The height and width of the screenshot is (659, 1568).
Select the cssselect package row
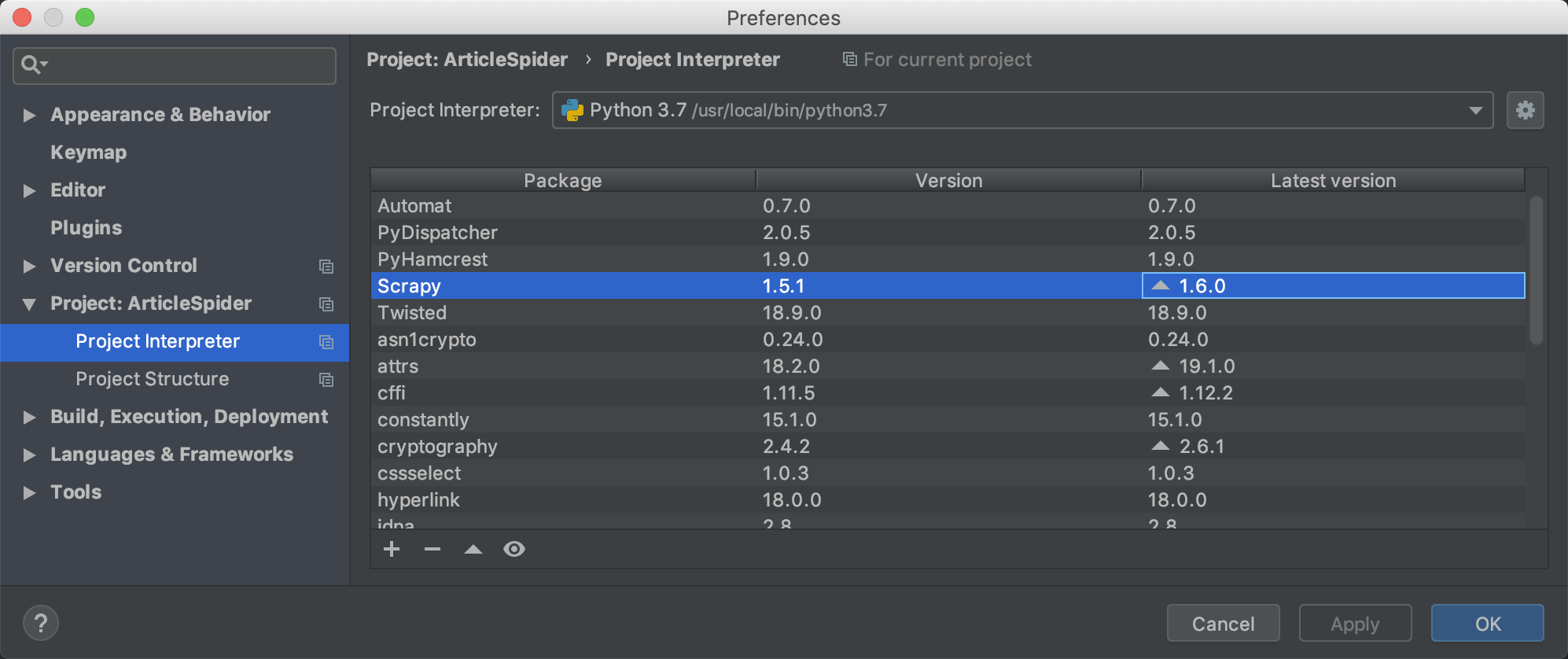(x=948, y=473)
